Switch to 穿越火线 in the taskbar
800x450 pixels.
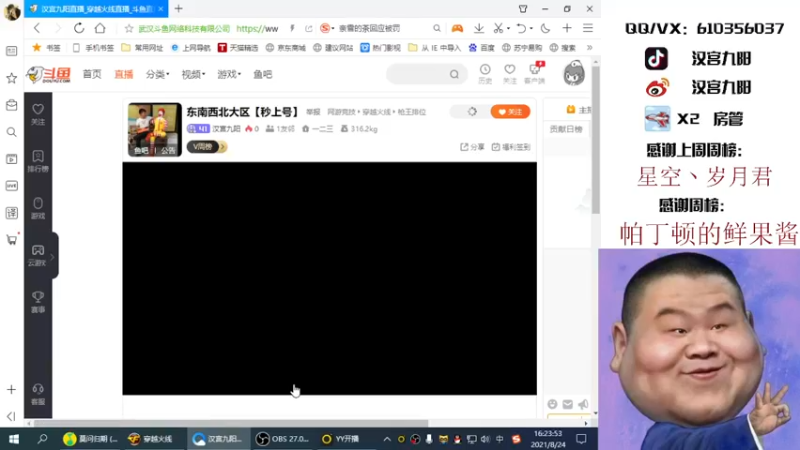tap(151, 439)
